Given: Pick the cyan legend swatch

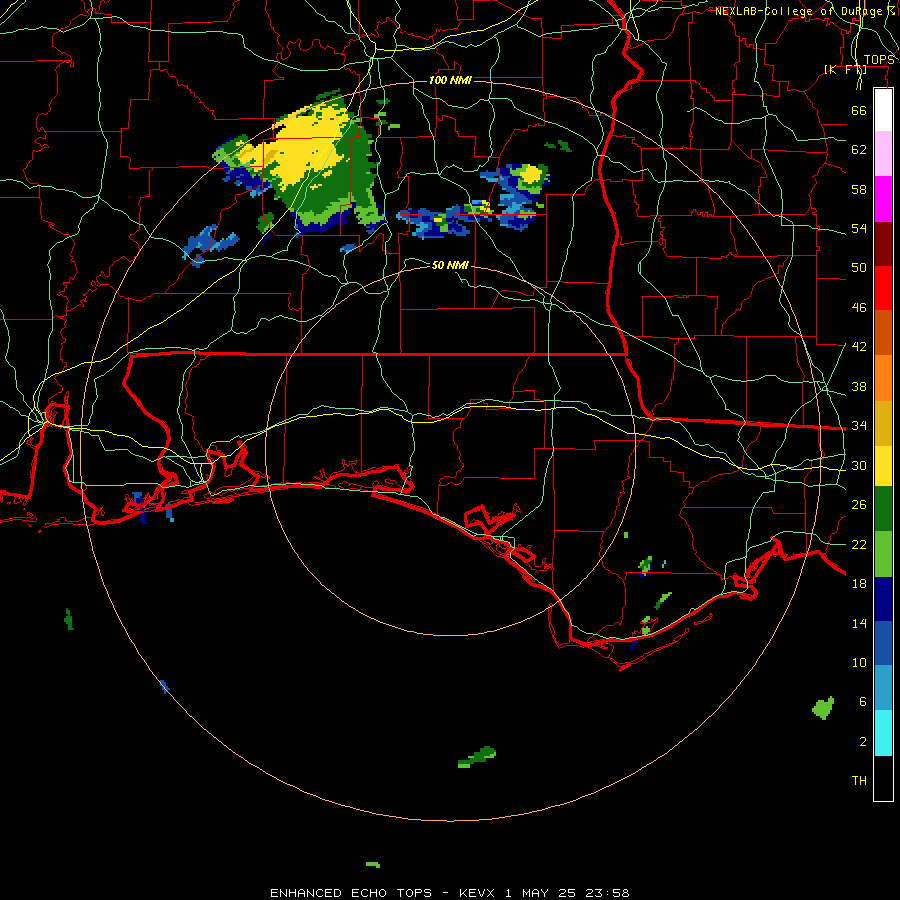Looking at the screenshot, I should (883, 733).
